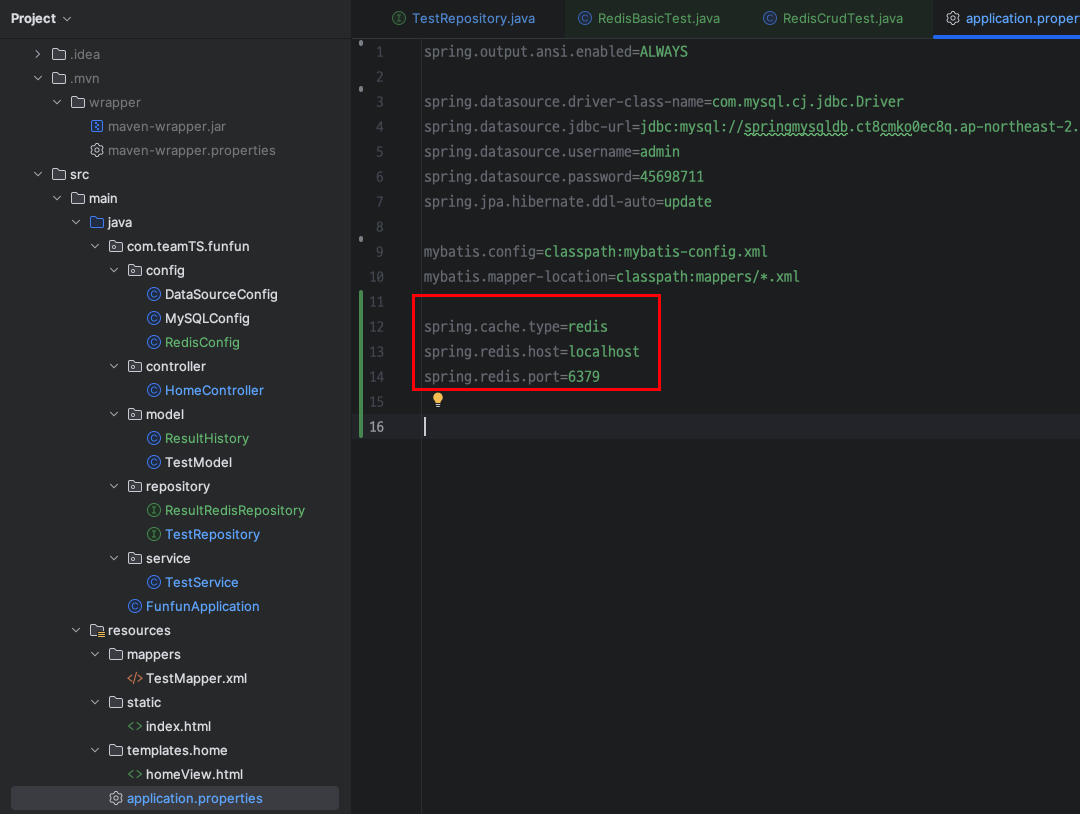Click config package folder icon
Viewport: 1080px width, 814px height.
[135, 271]
